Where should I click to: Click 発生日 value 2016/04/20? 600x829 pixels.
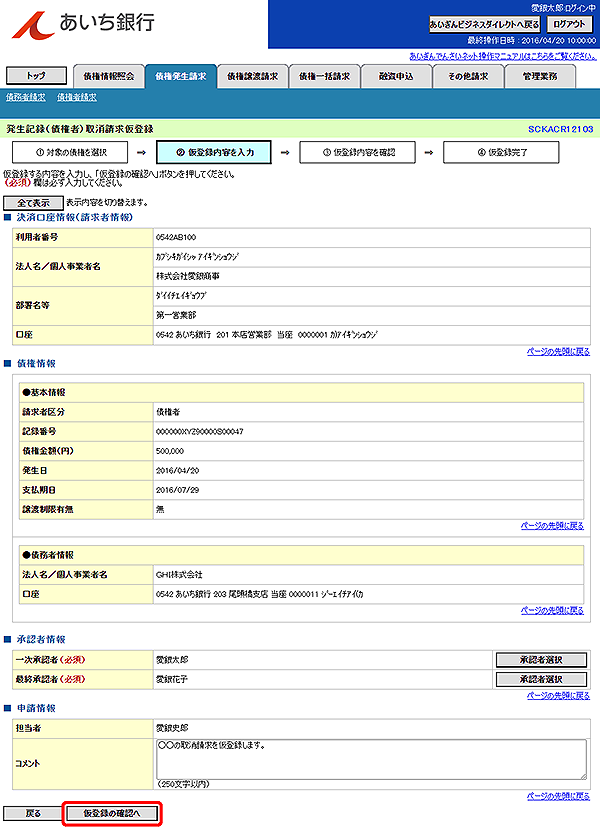[x=177, y=471]
